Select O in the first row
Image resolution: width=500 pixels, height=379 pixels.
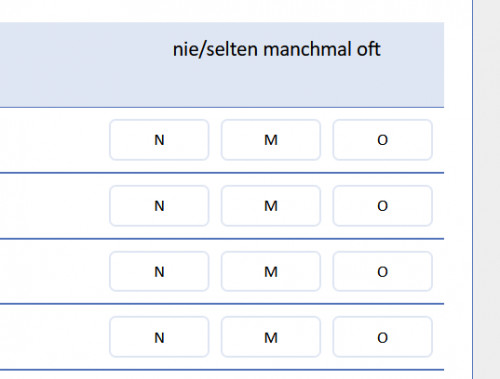pos(383,140)
